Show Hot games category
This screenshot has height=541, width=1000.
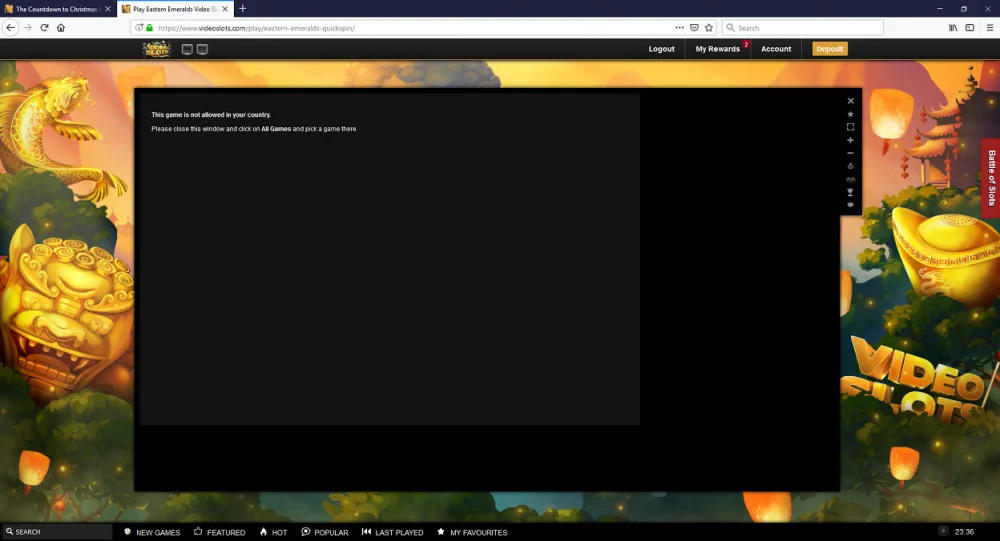tap(273, 532)
